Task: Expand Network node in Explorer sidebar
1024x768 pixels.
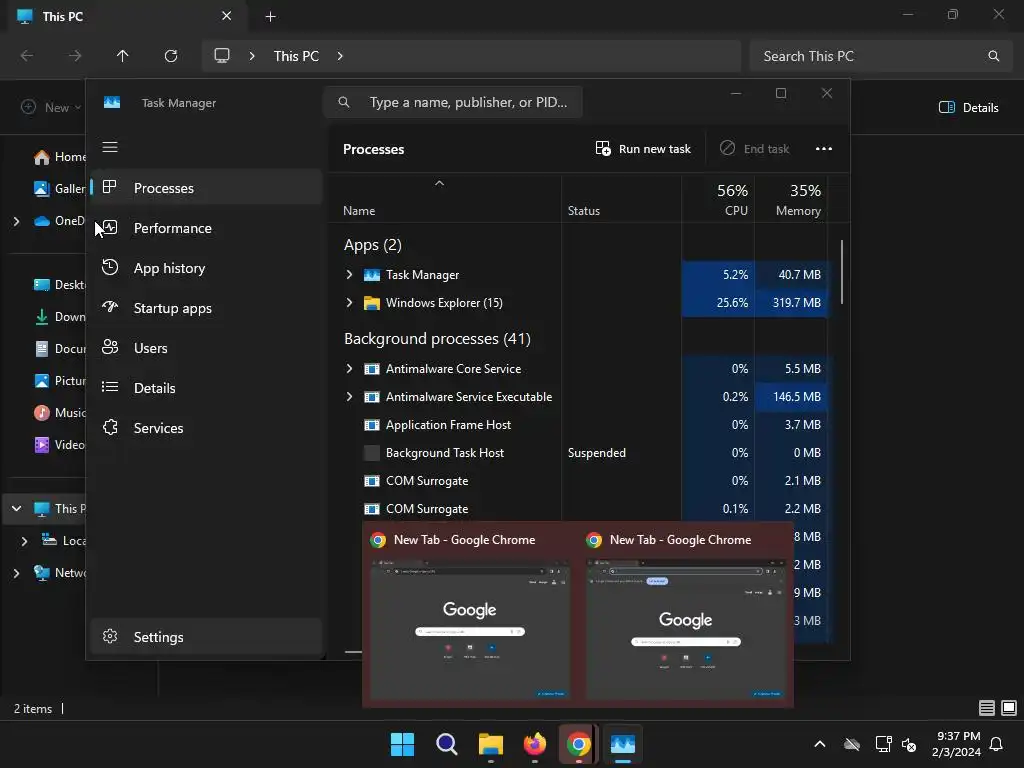Action: click(x=16, y=573)
